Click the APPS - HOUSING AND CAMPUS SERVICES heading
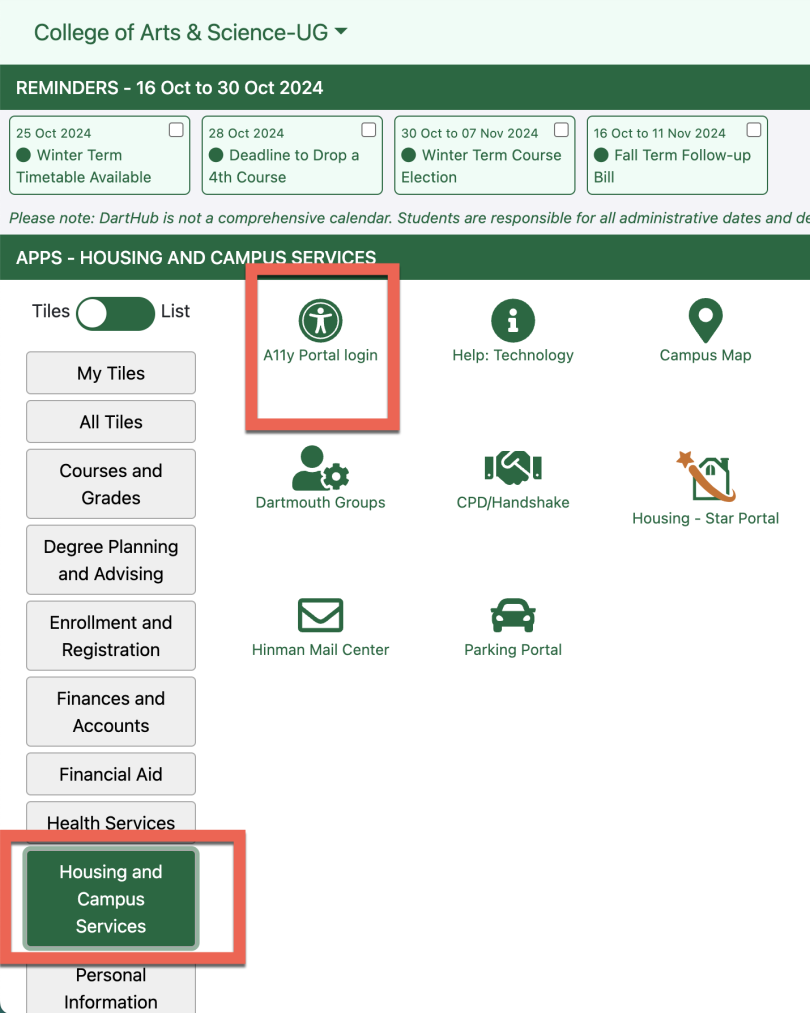This screenshot has width=810, height=1013. pos(196,258)
